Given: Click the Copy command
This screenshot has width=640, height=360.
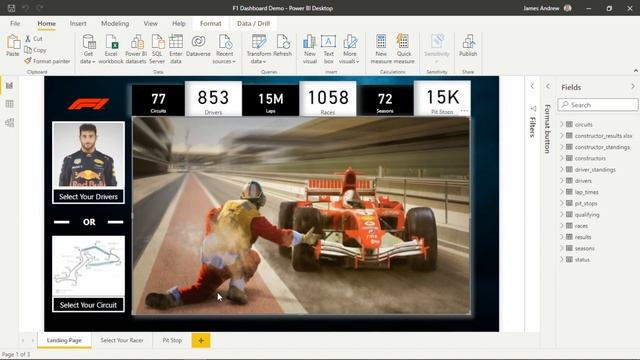Looking at the screenshot, I should [35, 50].
